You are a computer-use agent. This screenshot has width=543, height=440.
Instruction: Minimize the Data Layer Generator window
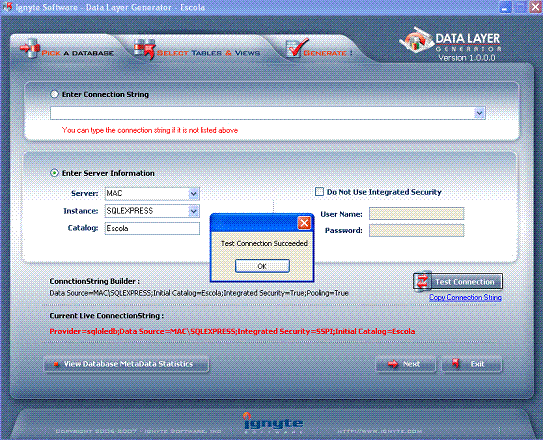pos(505,7)
